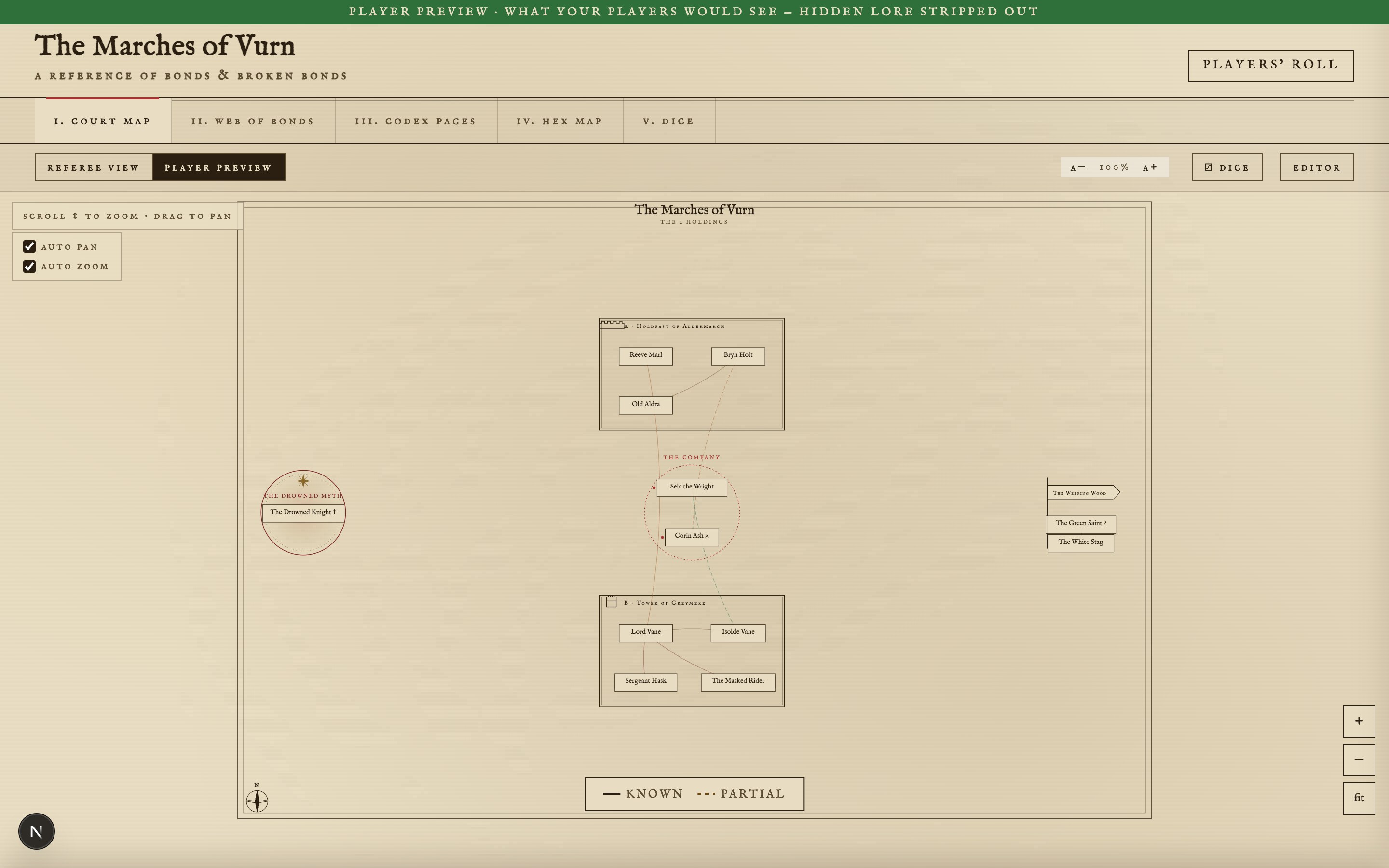Decrease text size with A−
This screenshot has width=1389, height=868.
pos(1077,168)
